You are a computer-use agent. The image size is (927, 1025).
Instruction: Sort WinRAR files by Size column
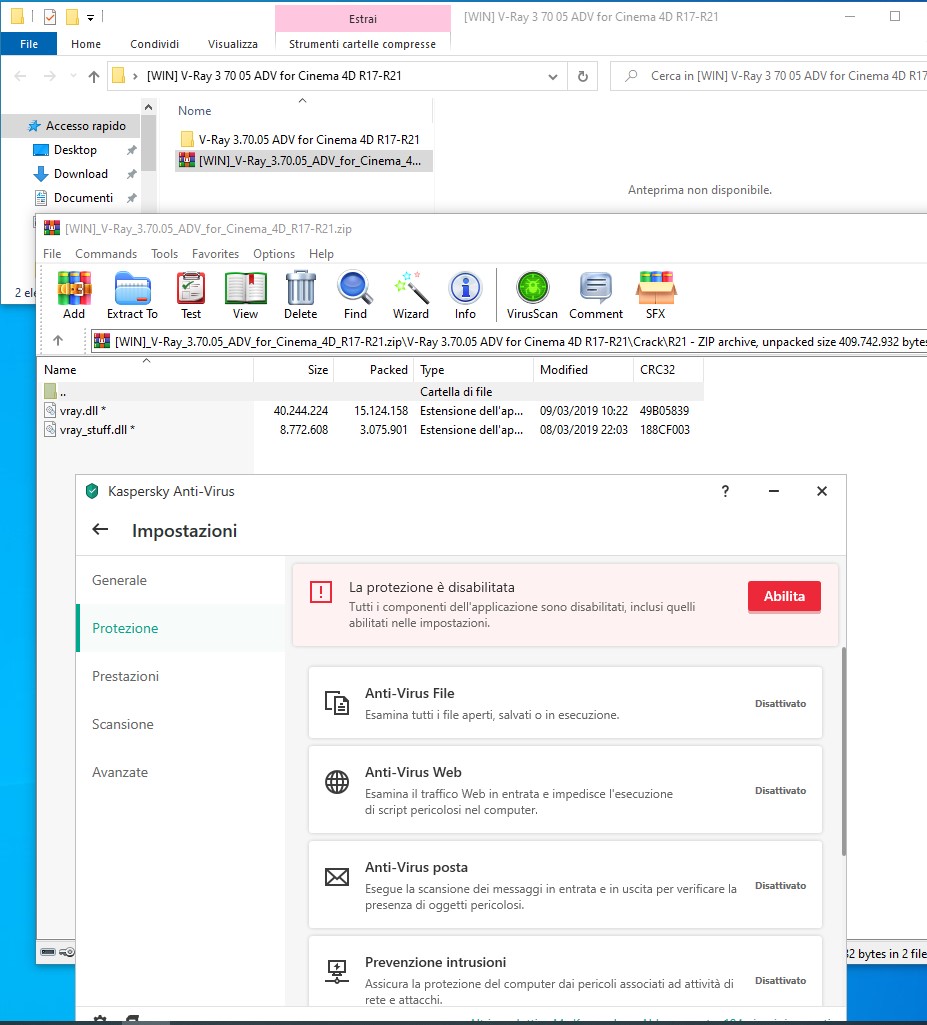coord(294,369)
